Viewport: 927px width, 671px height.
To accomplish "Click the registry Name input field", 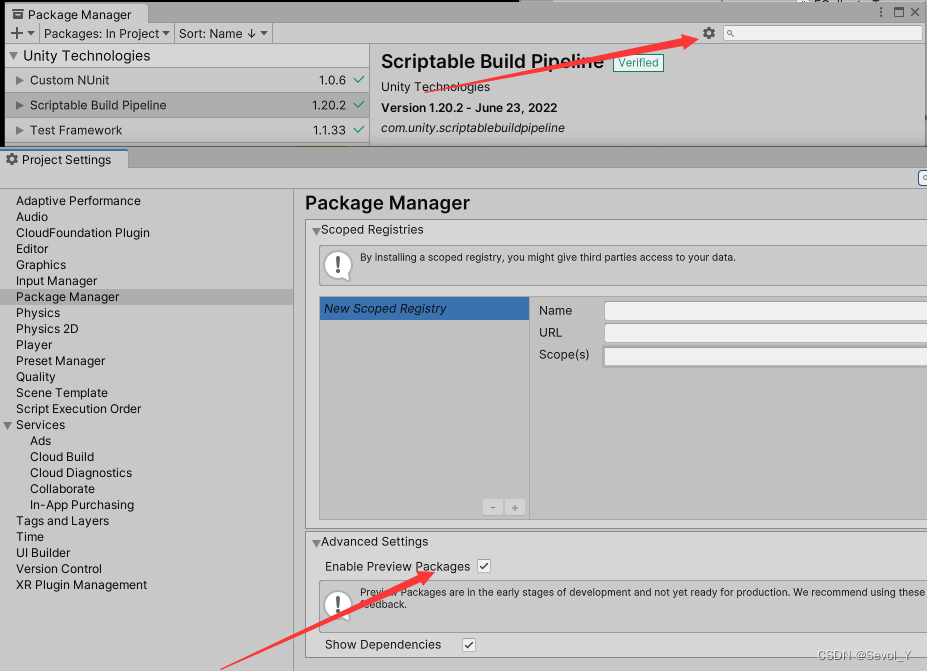I will click(x=765, y=311).
